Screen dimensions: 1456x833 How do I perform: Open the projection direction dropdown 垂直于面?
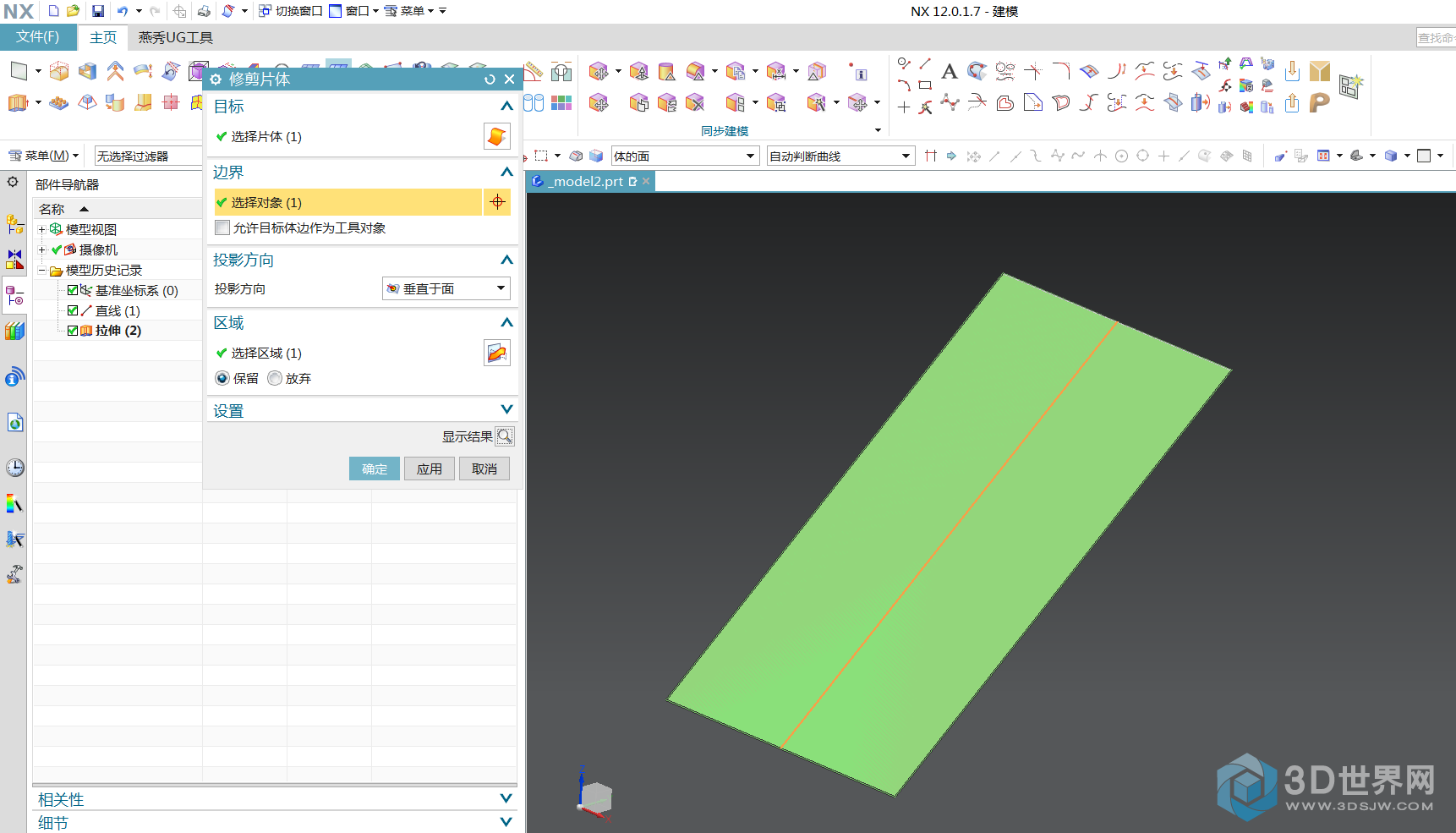pyautogui.click(x=446, y=288)
